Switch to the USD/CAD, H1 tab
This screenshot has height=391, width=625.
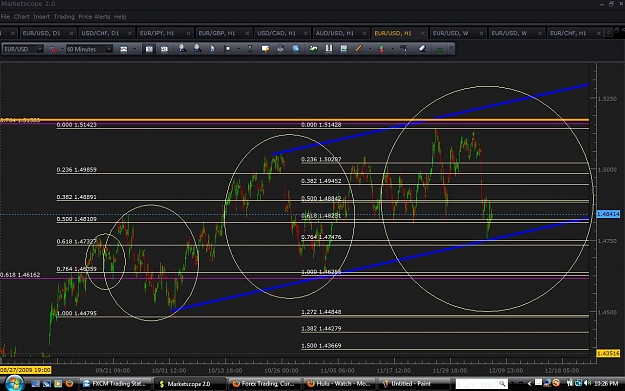pyautogui.click(x=281, y=33)
